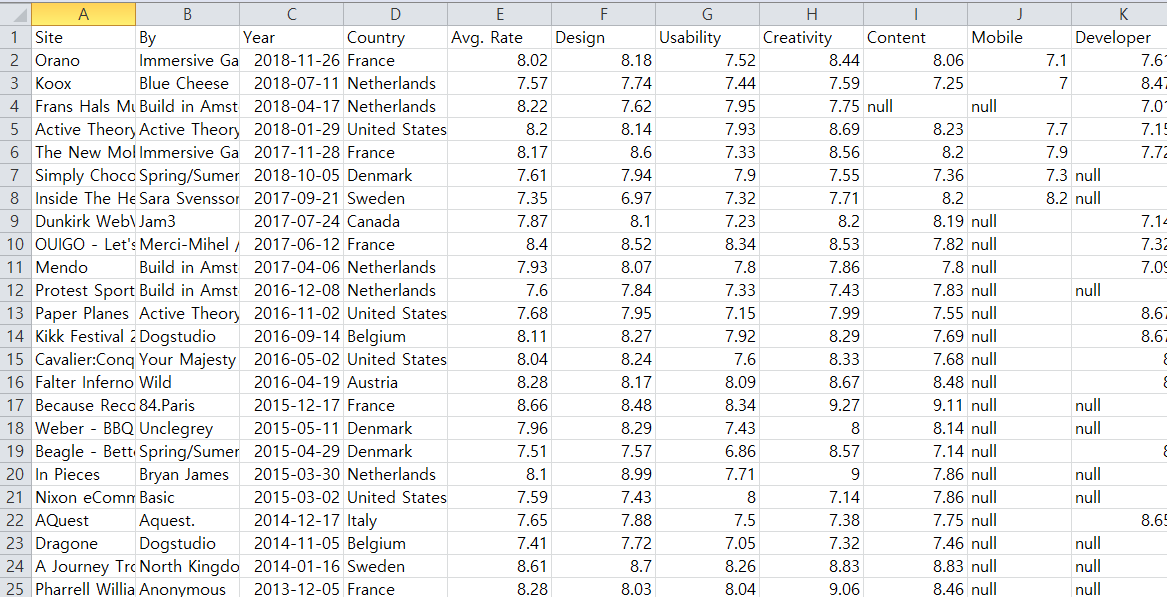1167x597 pixels.
Task: Select row 22 header number
Action: click(x=16, y=520)
